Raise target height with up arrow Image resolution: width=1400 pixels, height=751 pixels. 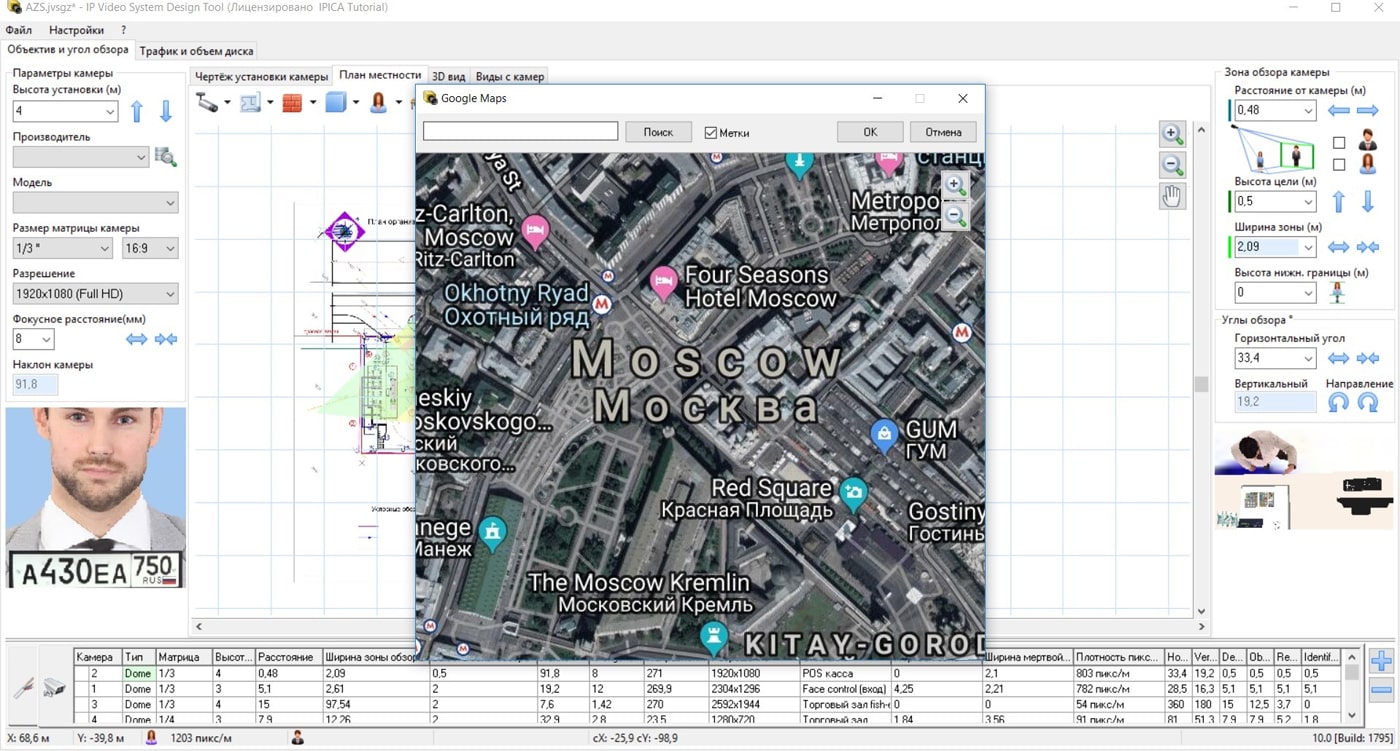pos(1339,201)
